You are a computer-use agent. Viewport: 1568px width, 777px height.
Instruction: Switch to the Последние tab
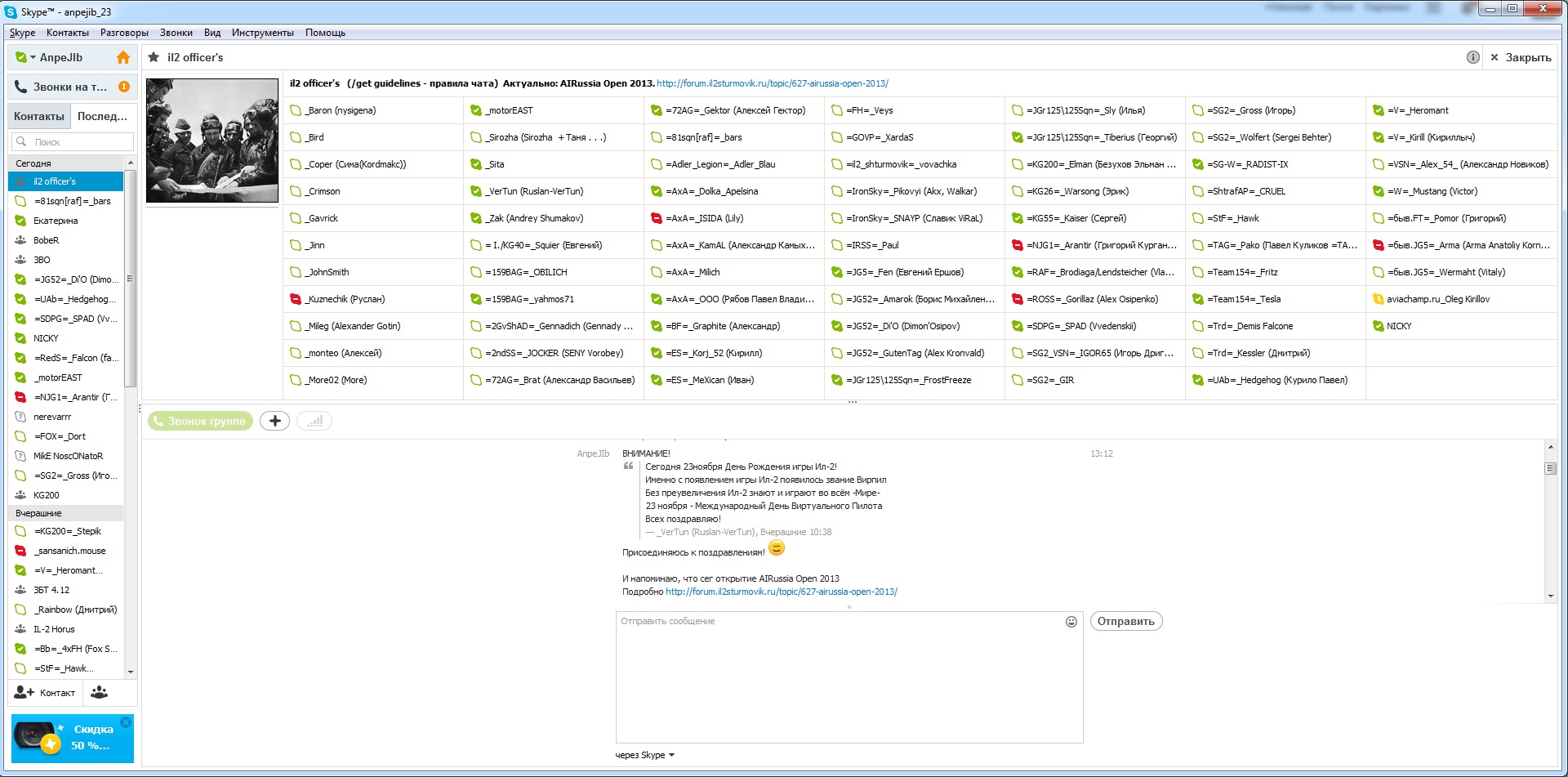[x=103, y=116]
